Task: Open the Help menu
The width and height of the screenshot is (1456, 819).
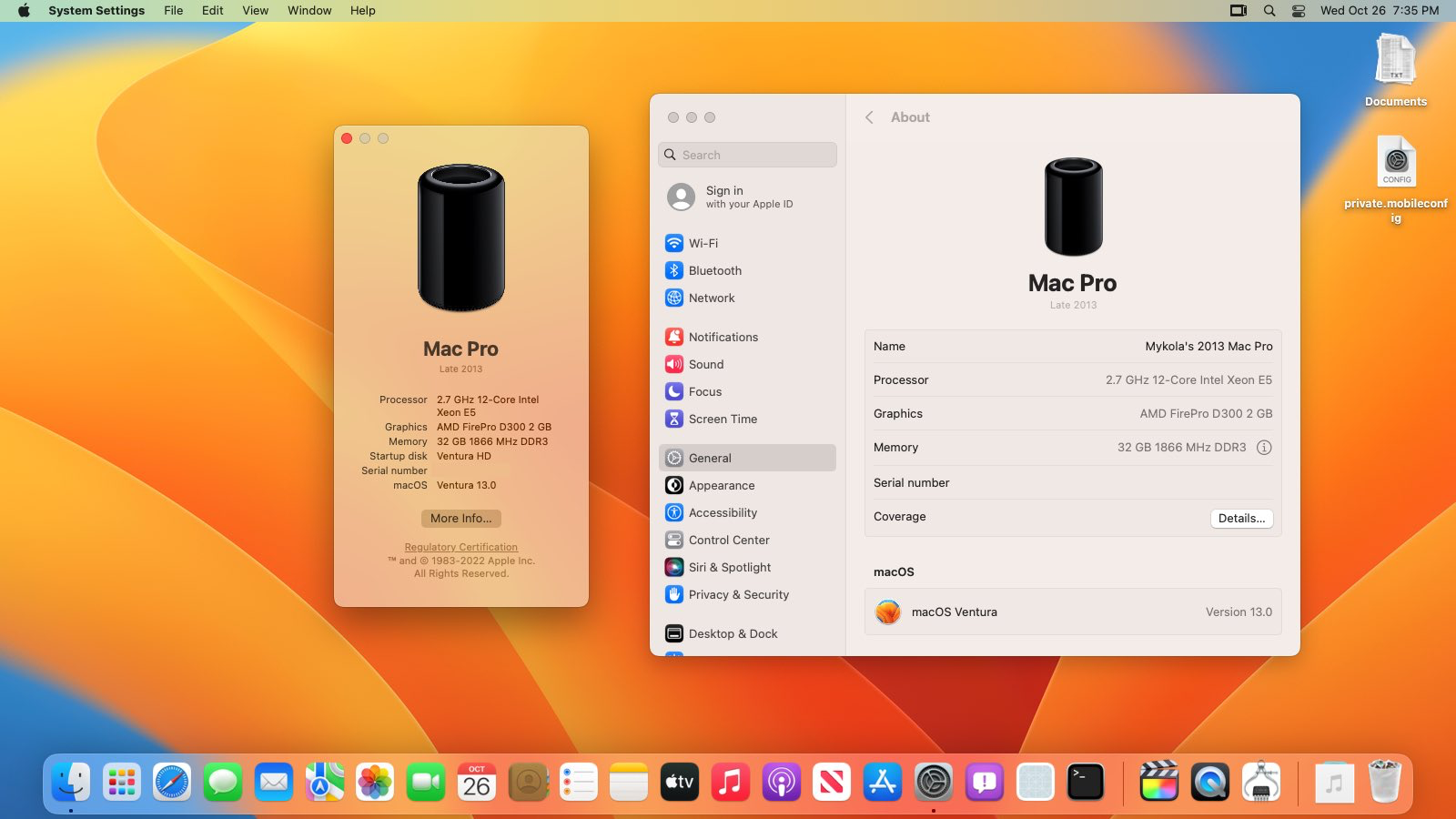Action: pos(363,11)
